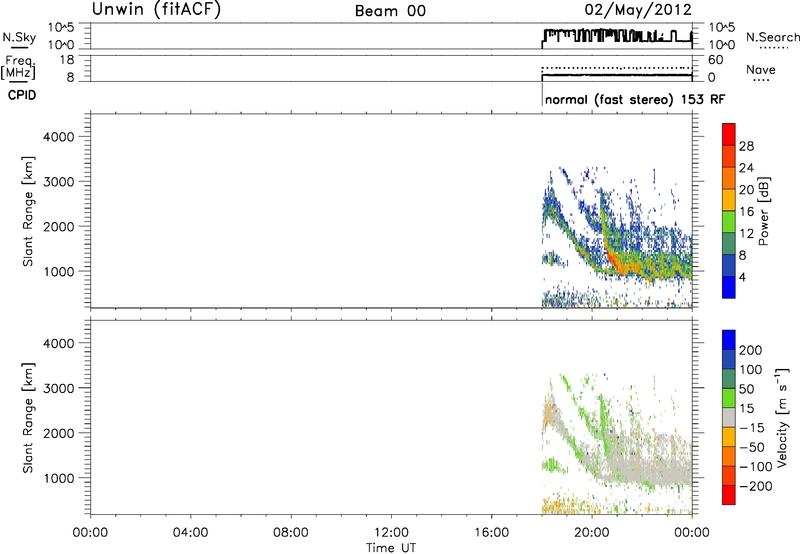Viewport: 800px width, 554px height.
Task: Click the date '02/May/2012'
Action: [638, 10]
